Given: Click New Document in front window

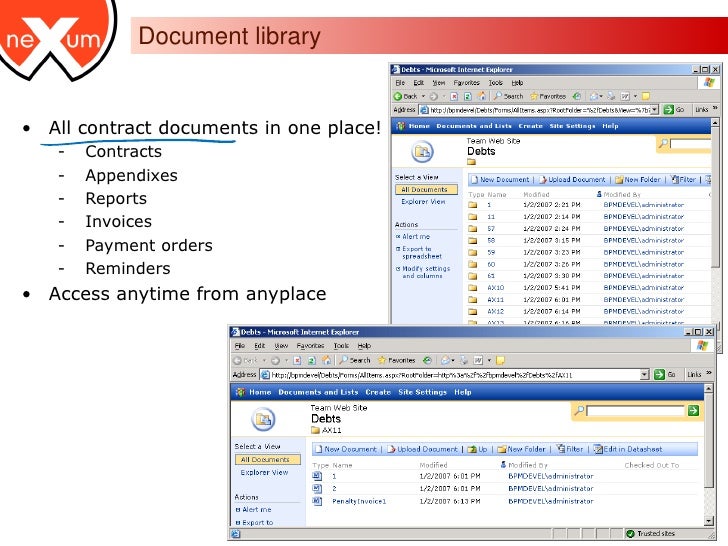Looking at the screenshot, I should pos(345,449).
